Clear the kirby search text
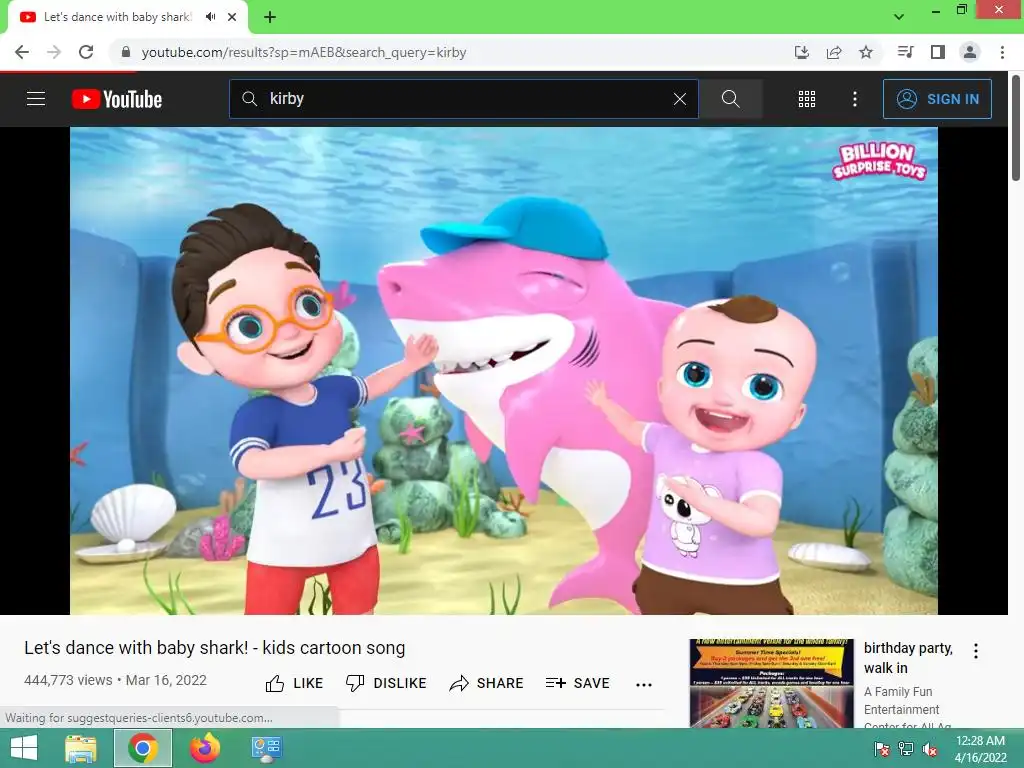 (x=680, y=99)
